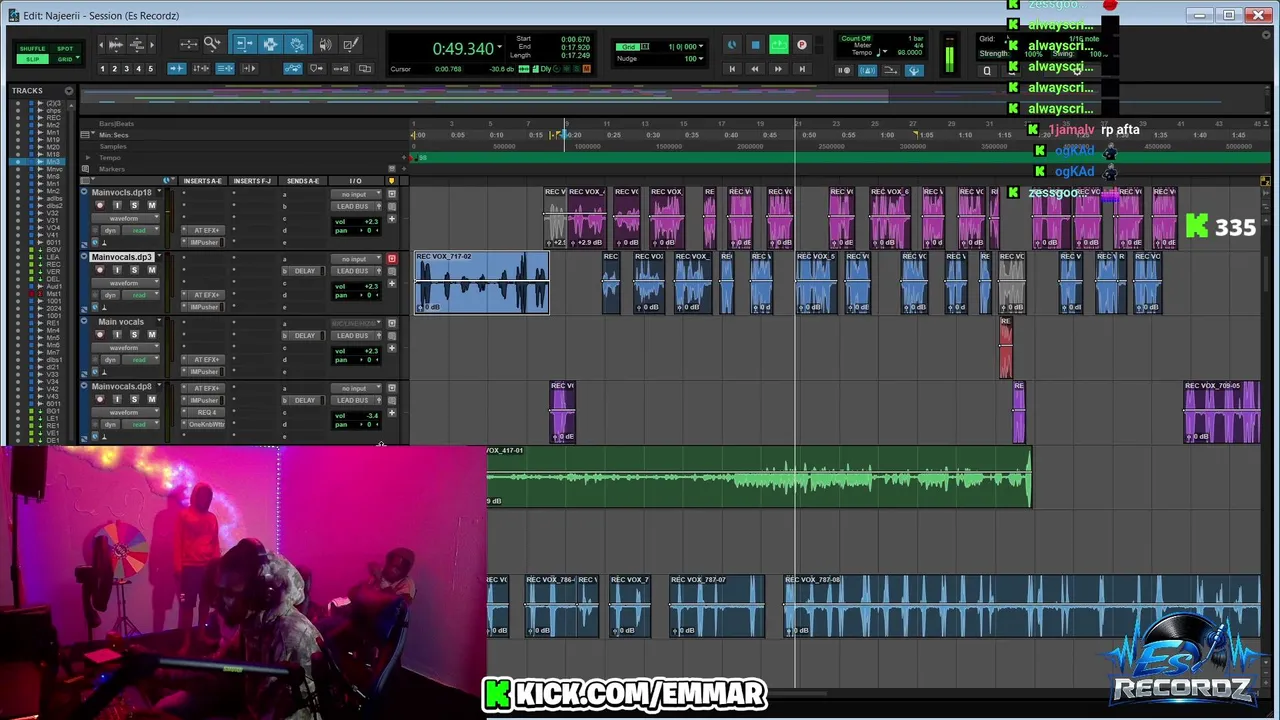
Task: Select INSERTS A-E column header
Action: [x=203, y=181]
